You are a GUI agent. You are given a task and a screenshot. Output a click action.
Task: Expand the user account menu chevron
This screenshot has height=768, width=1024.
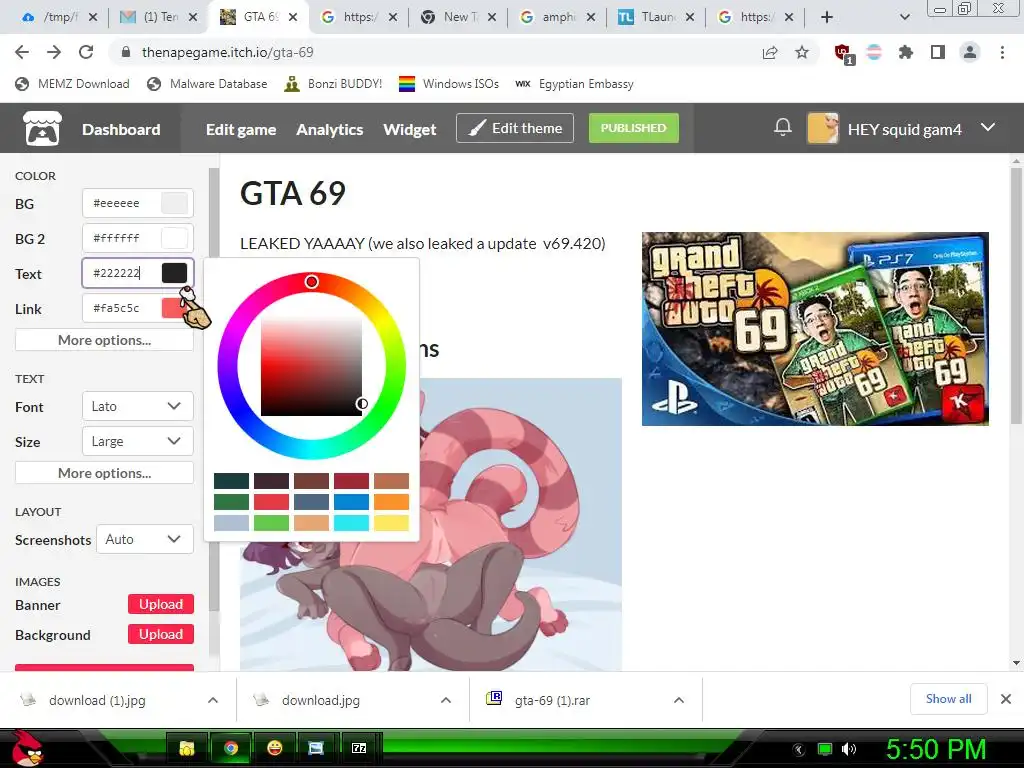coord(988,128)
